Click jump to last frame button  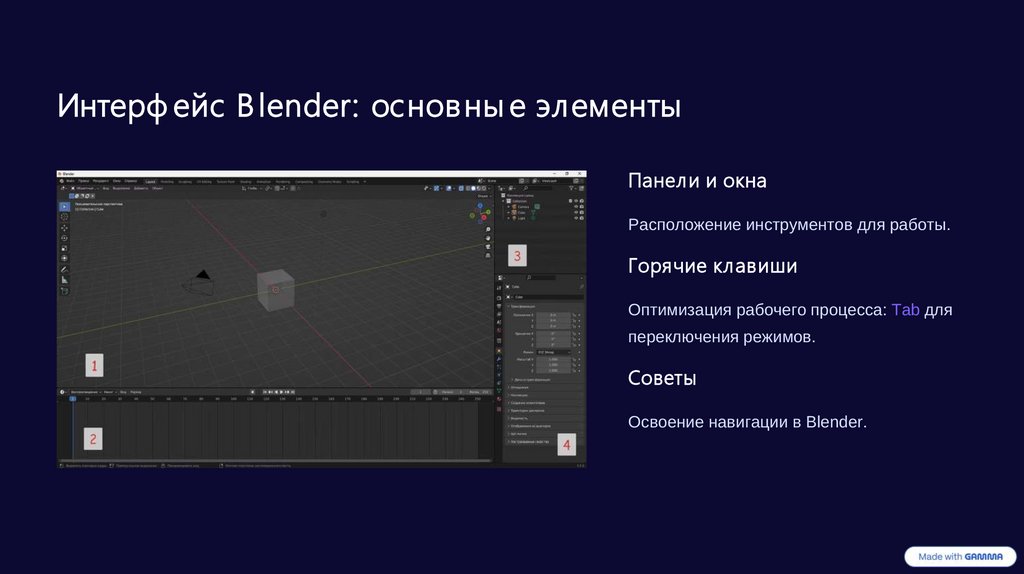coord(293,392)
